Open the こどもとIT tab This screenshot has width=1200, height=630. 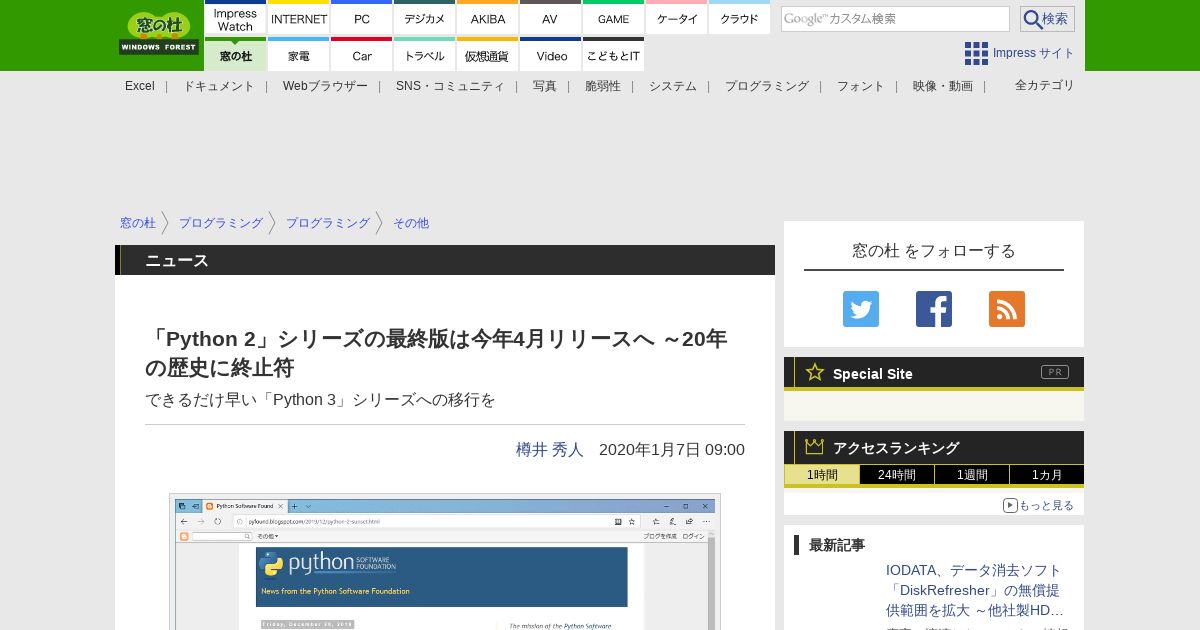tap(614, 55)
